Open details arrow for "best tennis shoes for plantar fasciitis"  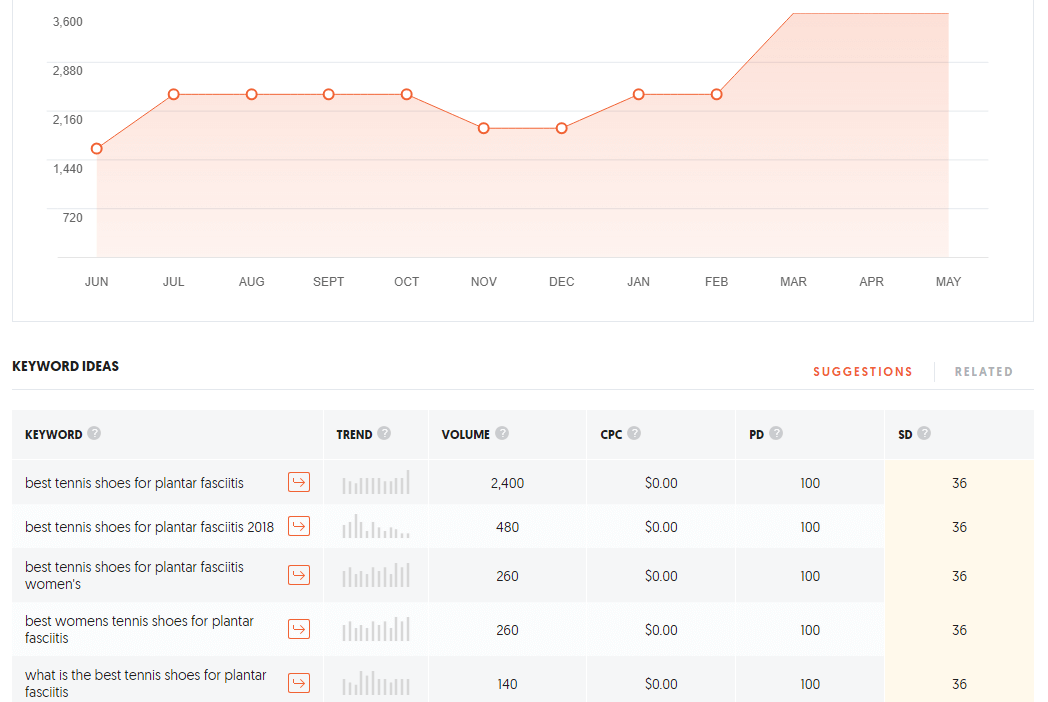(298, 482)
